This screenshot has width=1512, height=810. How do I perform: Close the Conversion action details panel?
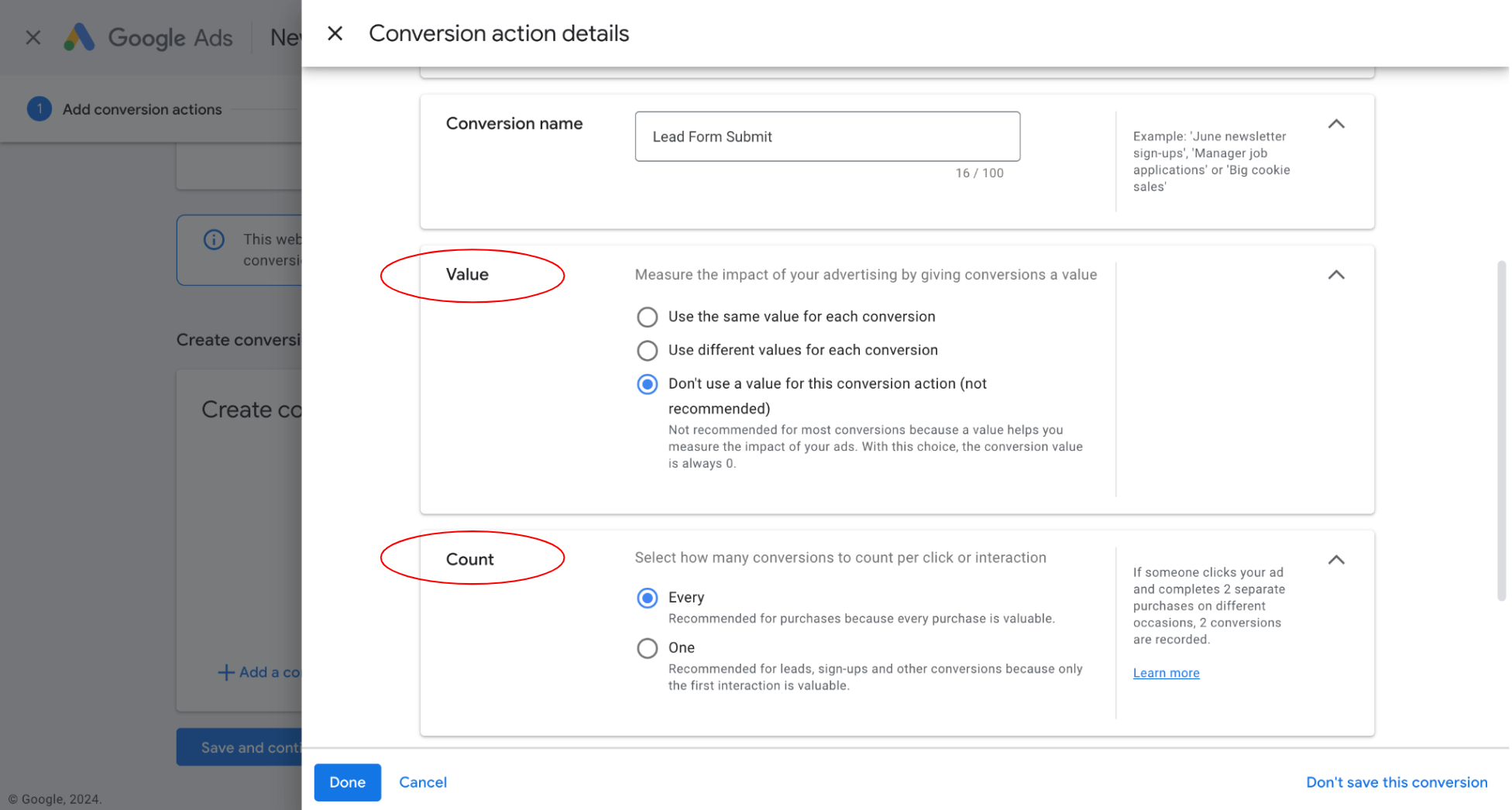point(335,33)
